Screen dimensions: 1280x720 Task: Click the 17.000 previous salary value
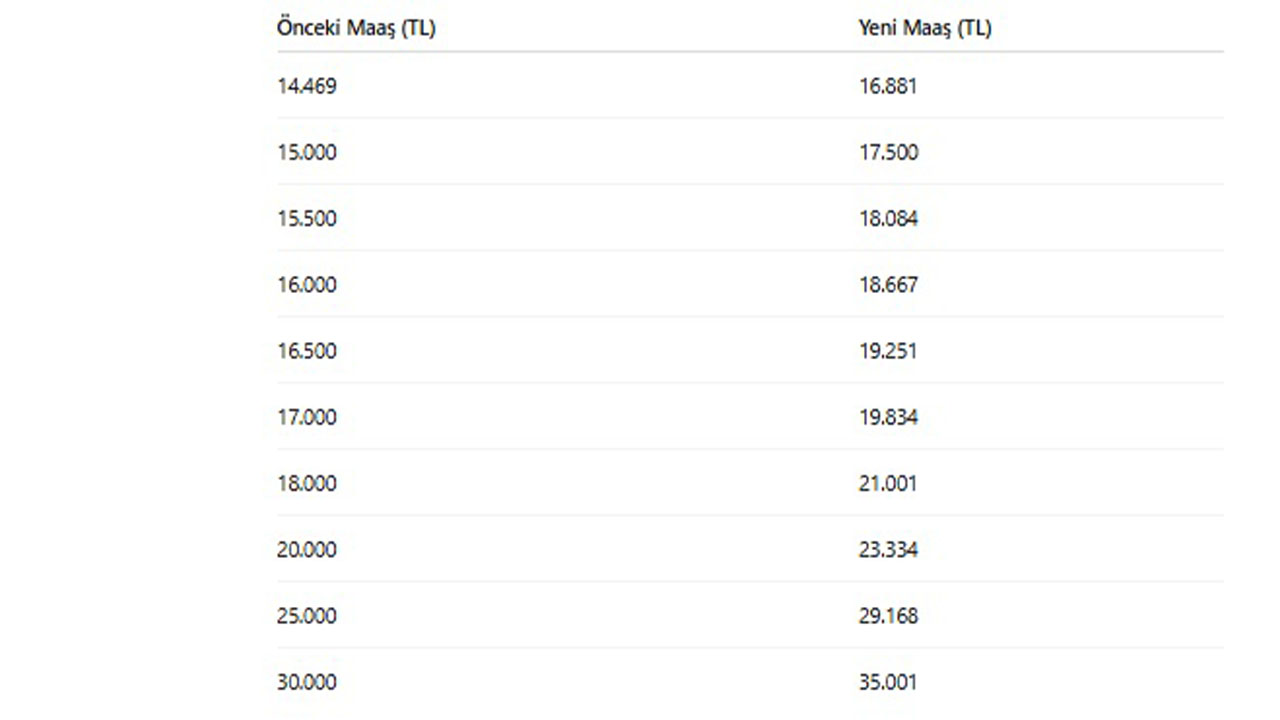tap(307, 417)
